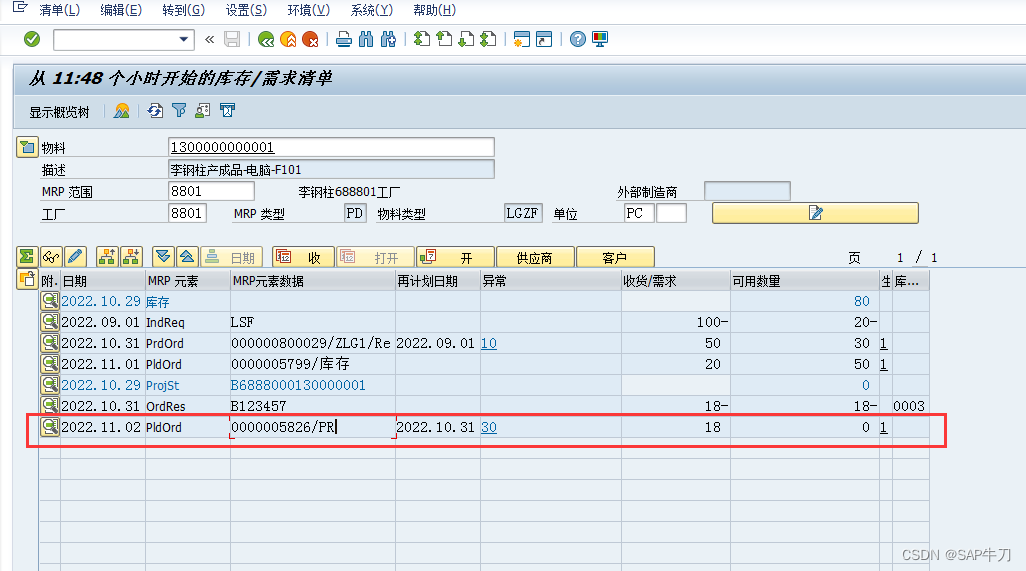Click the Filter funnel icon

(x=179, y=111)
